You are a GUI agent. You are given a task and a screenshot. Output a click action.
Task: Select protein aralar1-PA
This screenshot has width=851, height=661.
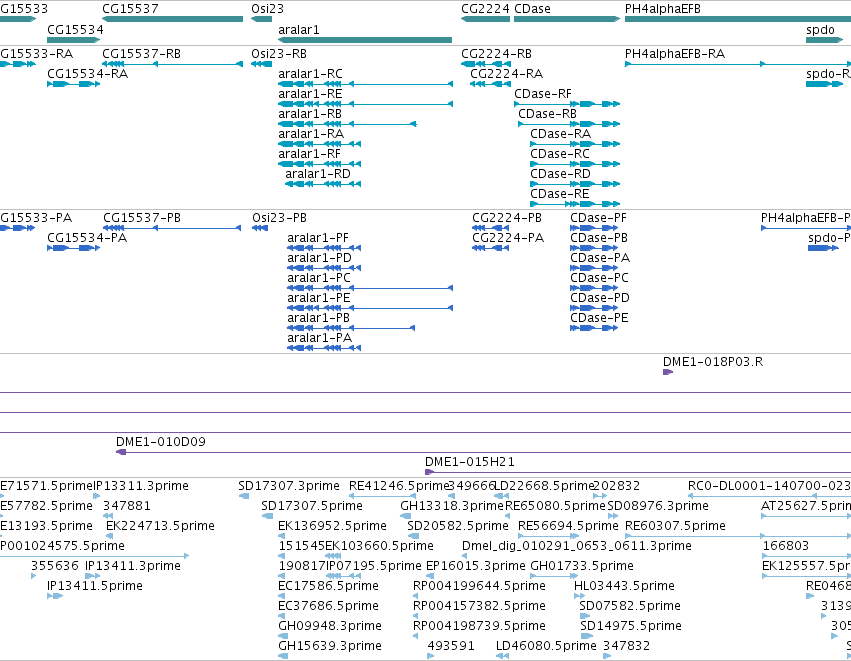coord(323,348)
